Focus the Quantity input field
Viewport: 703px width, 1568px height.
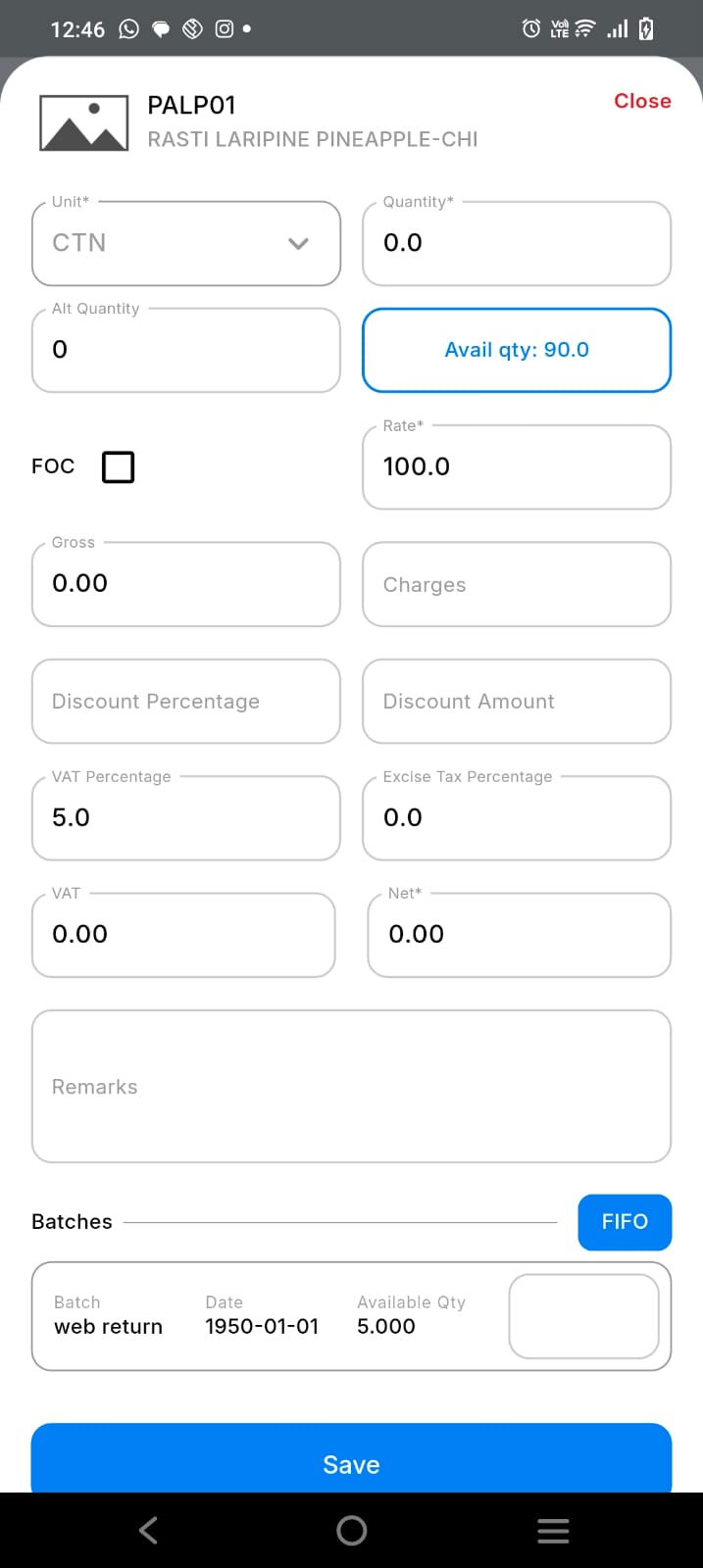click(x=517, y=243)
